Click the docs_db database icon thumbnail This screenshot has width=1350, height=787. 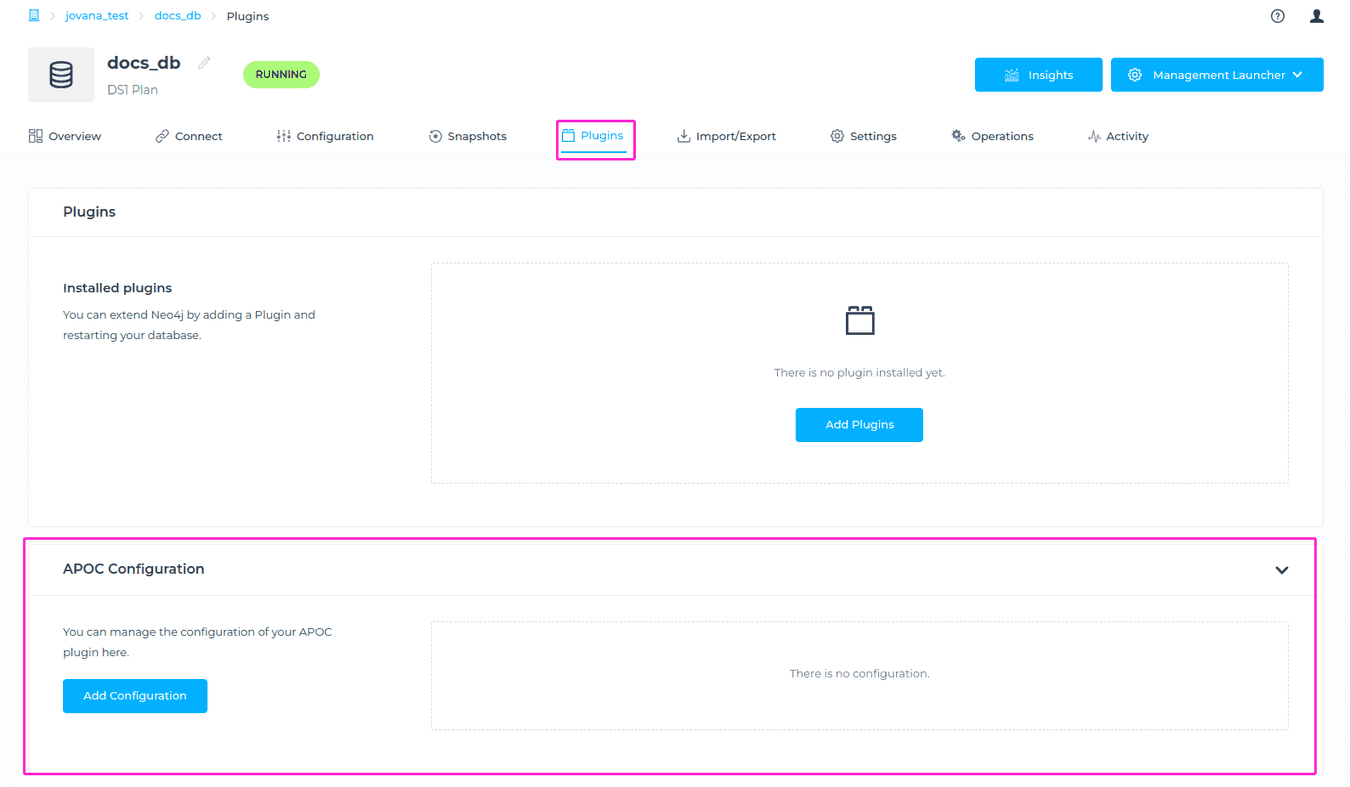tap(61, 75)
